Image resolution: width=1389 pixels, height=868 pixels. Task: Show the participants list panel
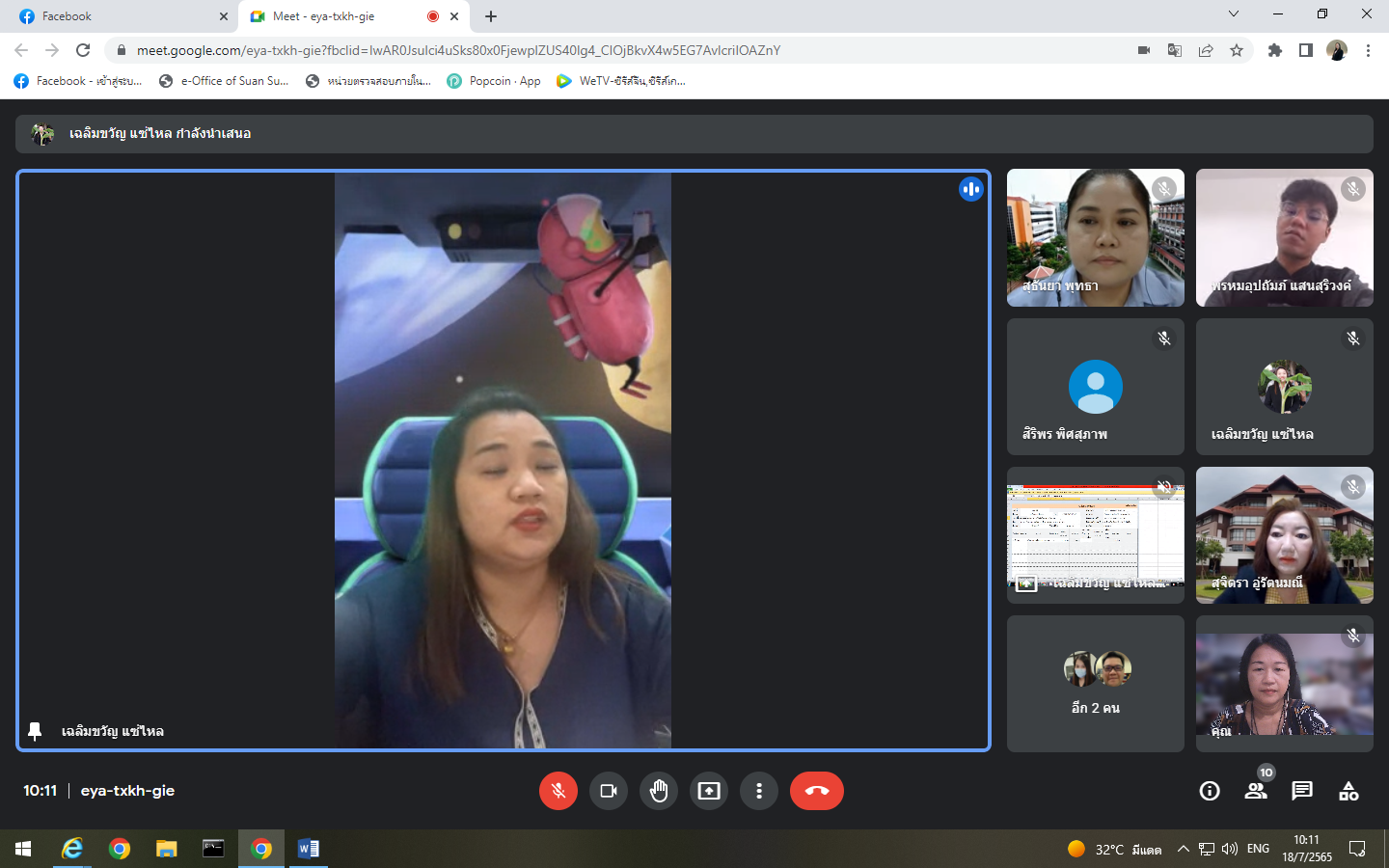(1256, 791)
